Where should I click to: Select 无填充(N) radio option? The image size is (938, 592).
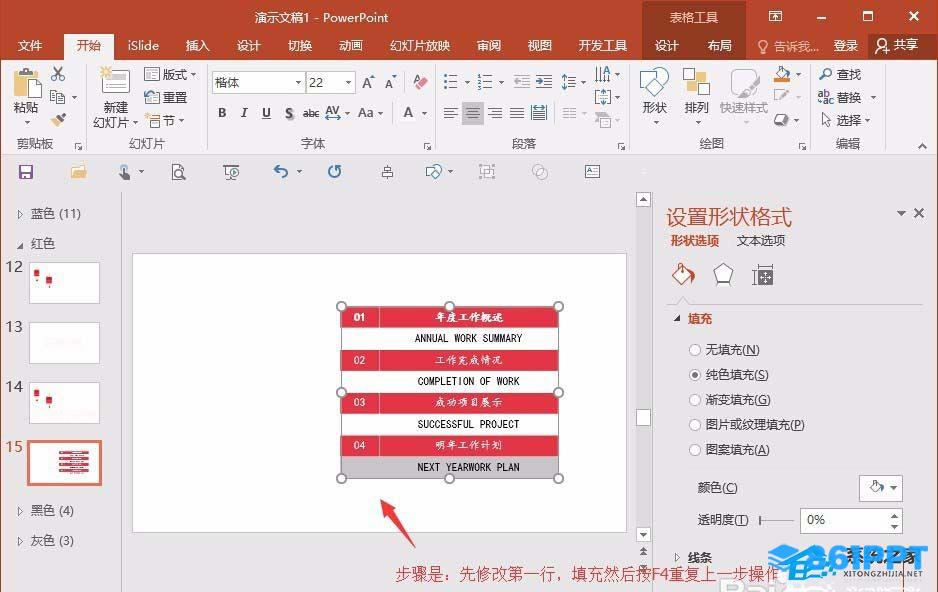pyautogui.click(x=695, y=350)
